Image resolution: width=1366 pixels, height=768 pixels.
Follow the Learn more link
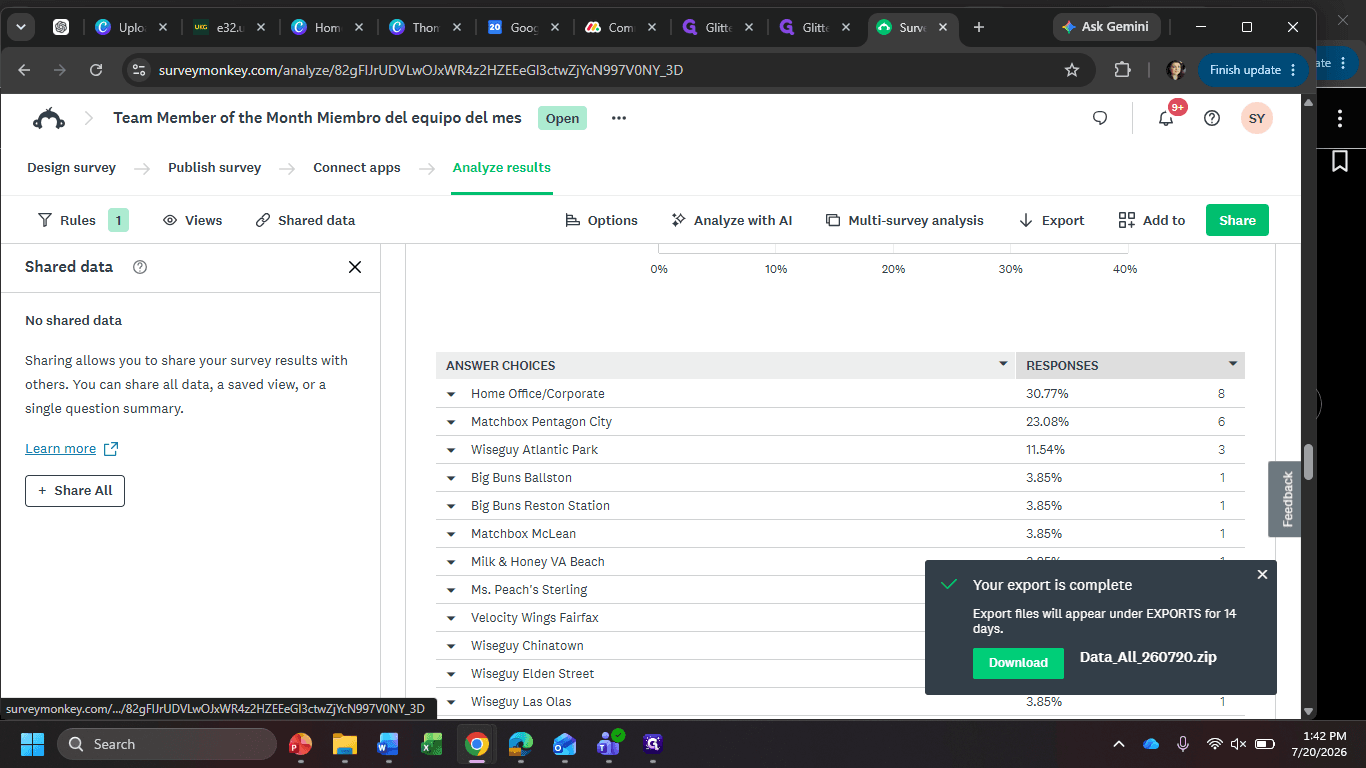pos(72,449)
